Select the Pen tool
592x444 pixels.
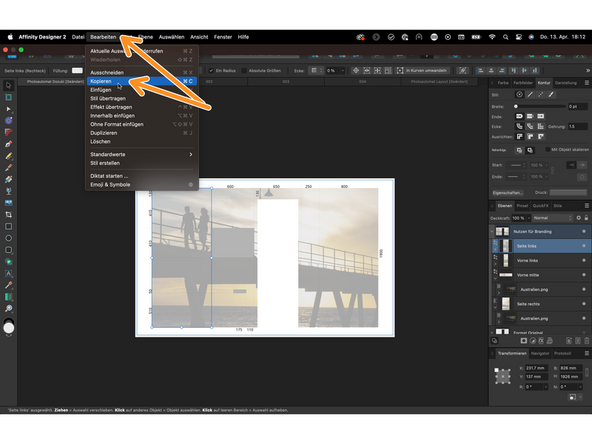(x=8, y=144)
